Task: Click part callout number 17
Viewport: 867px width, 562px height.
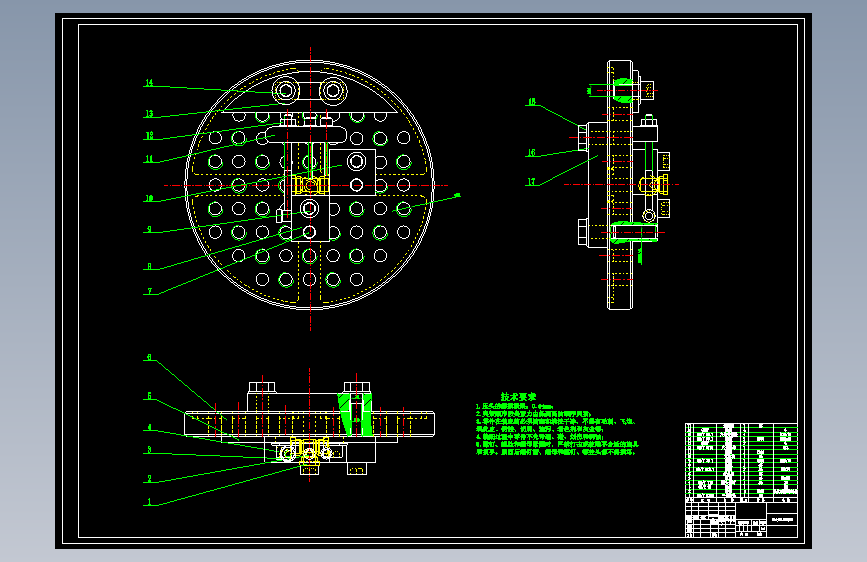Action: pos(531,182)
